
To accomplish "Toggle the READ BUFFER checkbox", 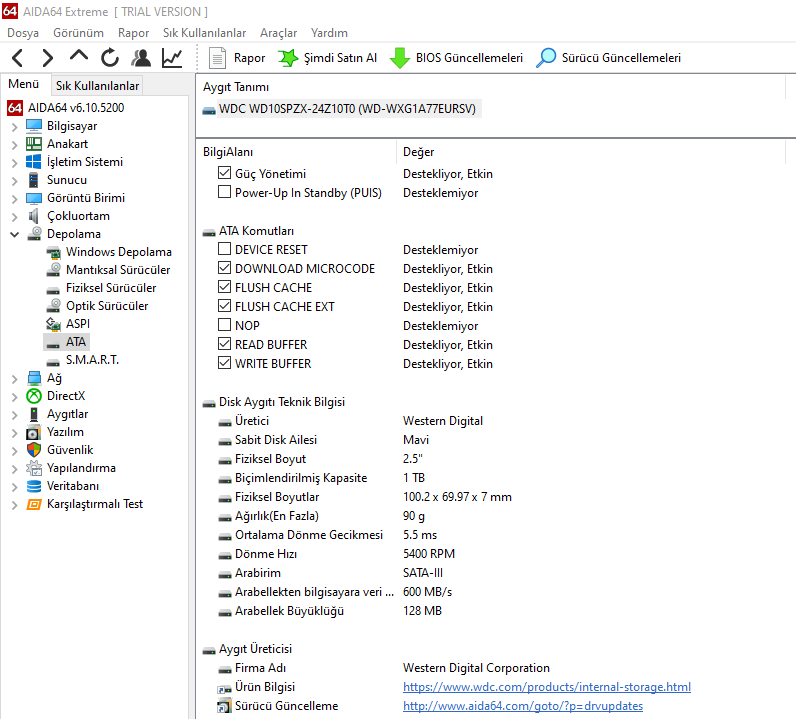I will click(x=224, y=344).
